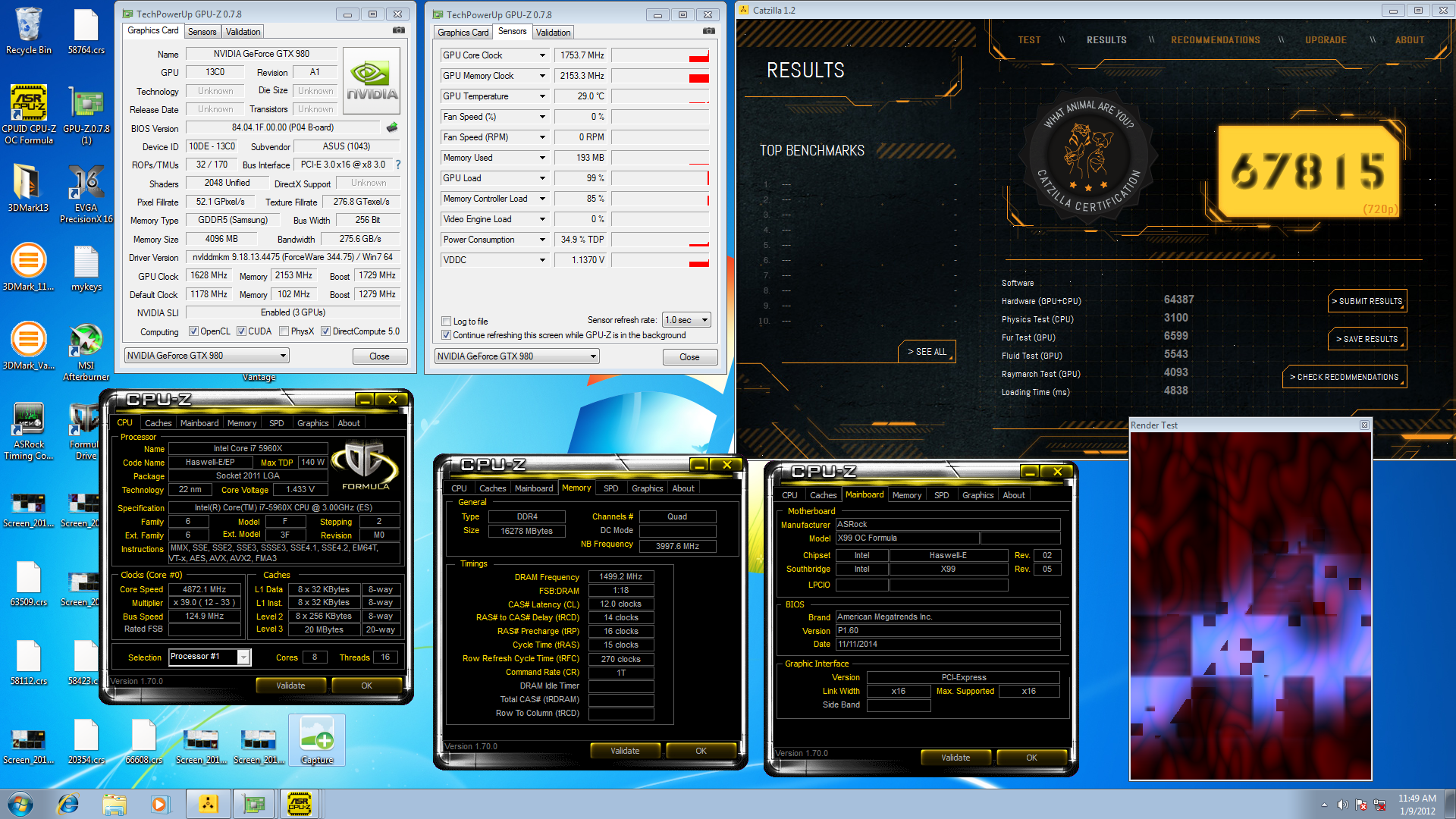
Task: Expand the GPU Load sensor dropdown
Action: coord(542,178)
